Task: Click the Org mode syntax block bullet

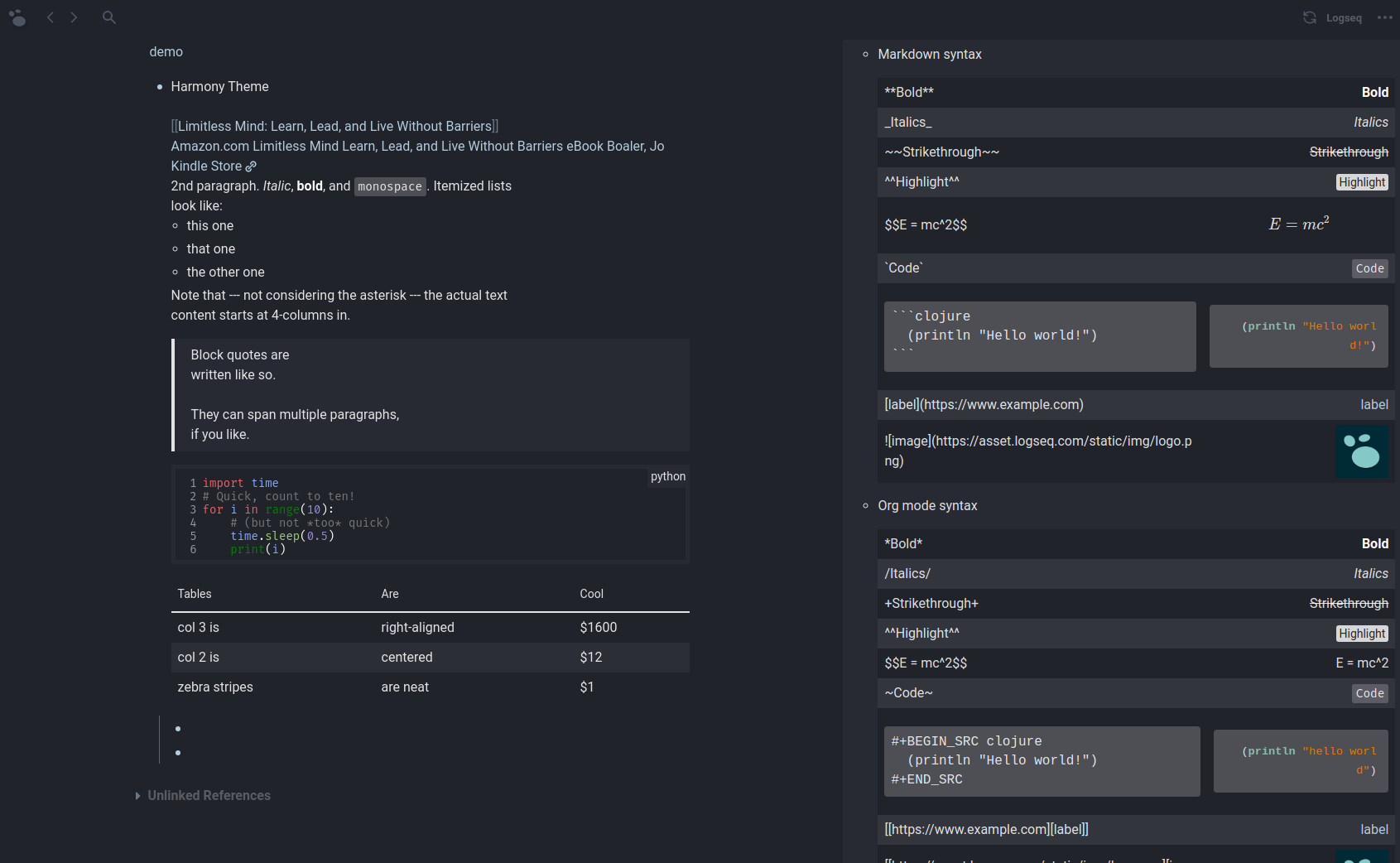Action: tap(865, 506)
